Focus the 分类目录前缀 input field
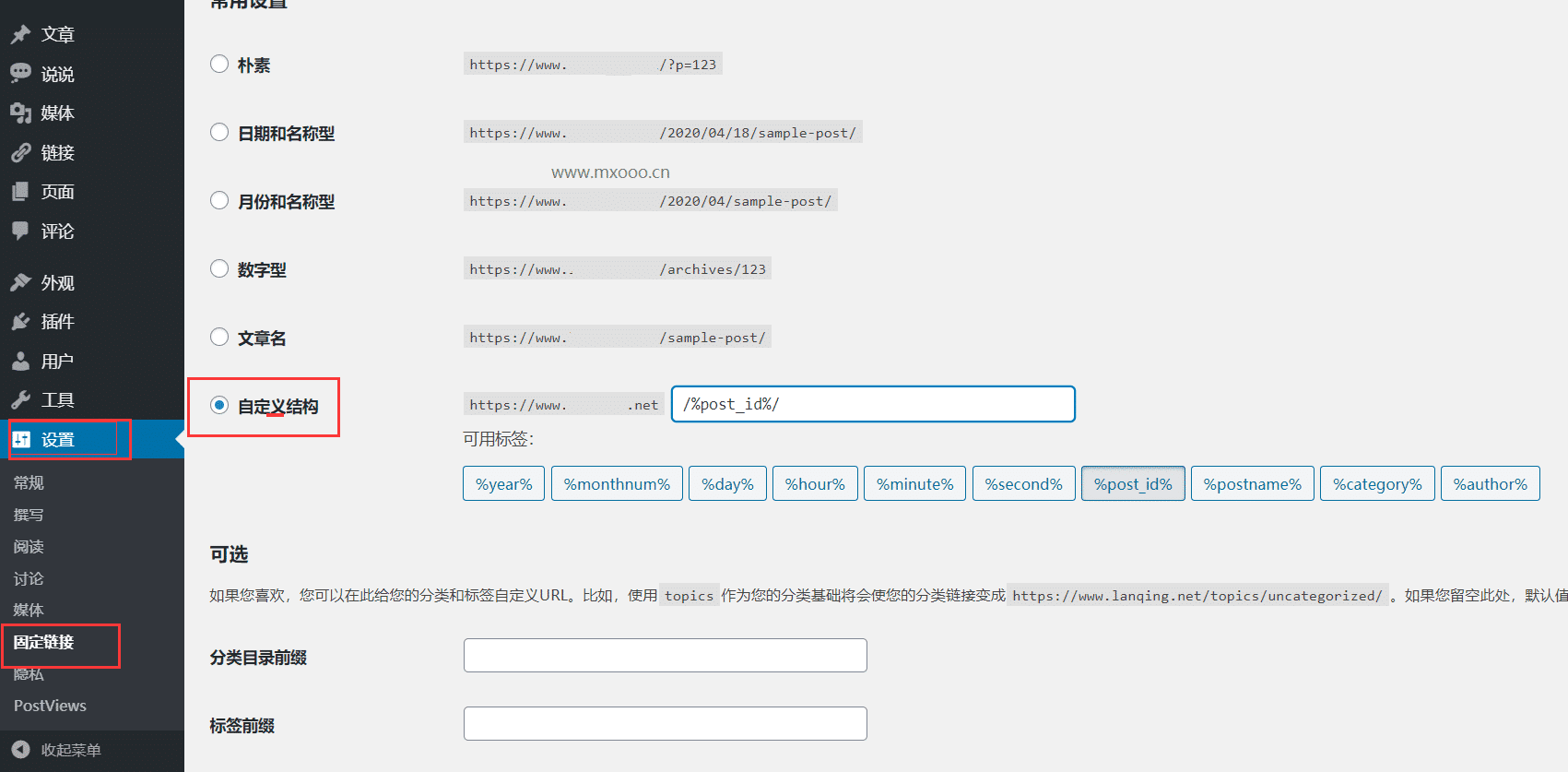This screenshot has height=772, width=1568. [x=665, y=656]
